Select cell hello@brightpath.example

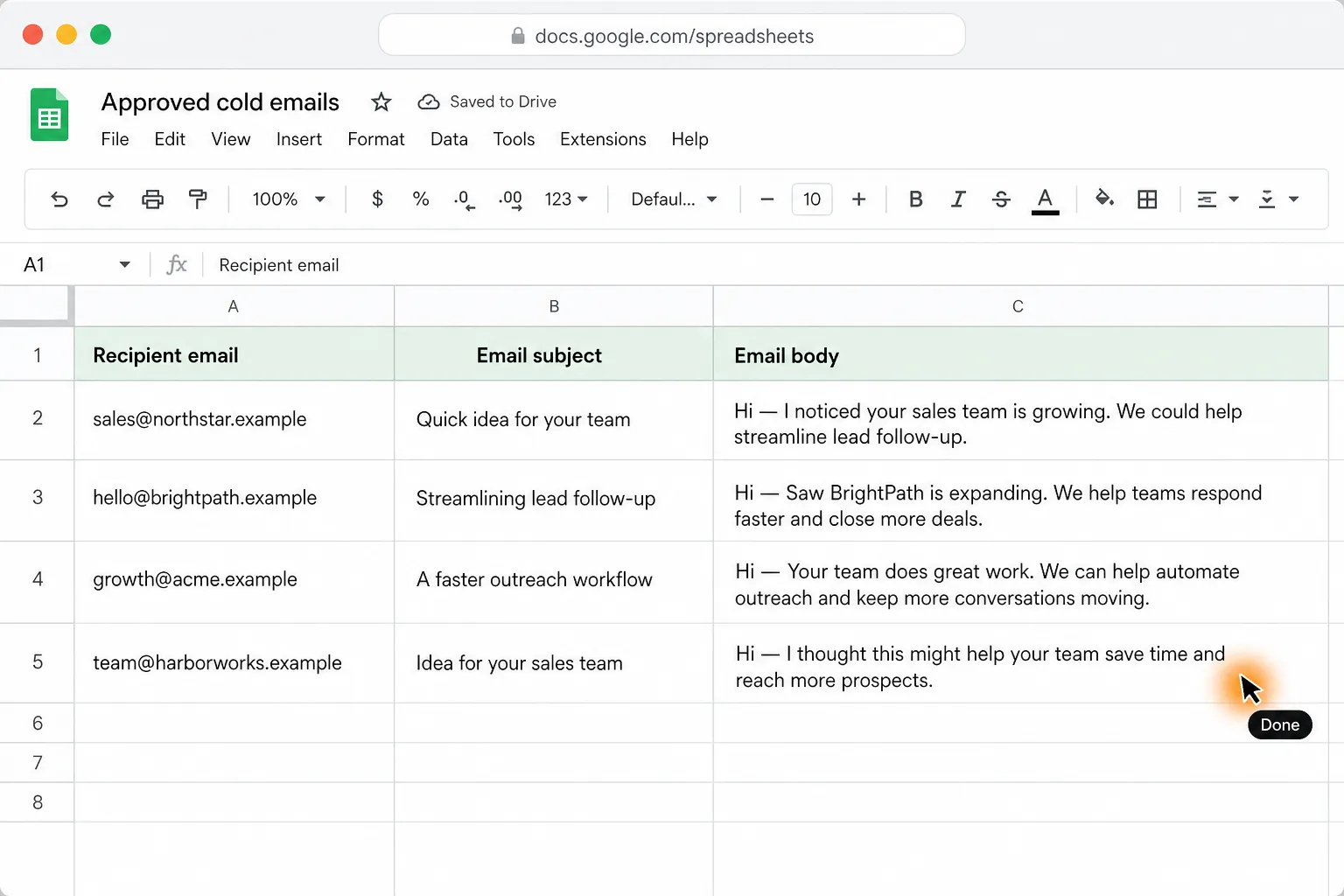(234, 500)
